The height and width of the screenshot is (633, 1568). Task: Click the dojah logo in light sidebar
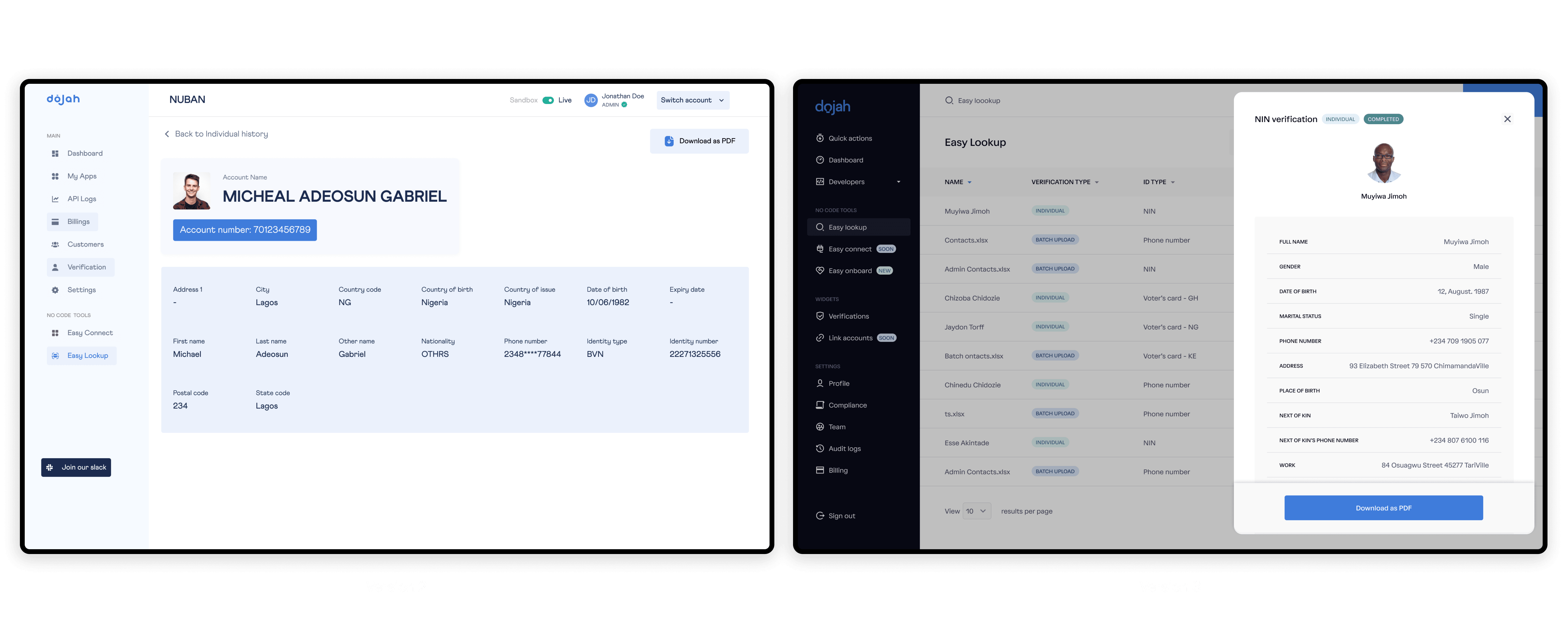tap(63, 99)
